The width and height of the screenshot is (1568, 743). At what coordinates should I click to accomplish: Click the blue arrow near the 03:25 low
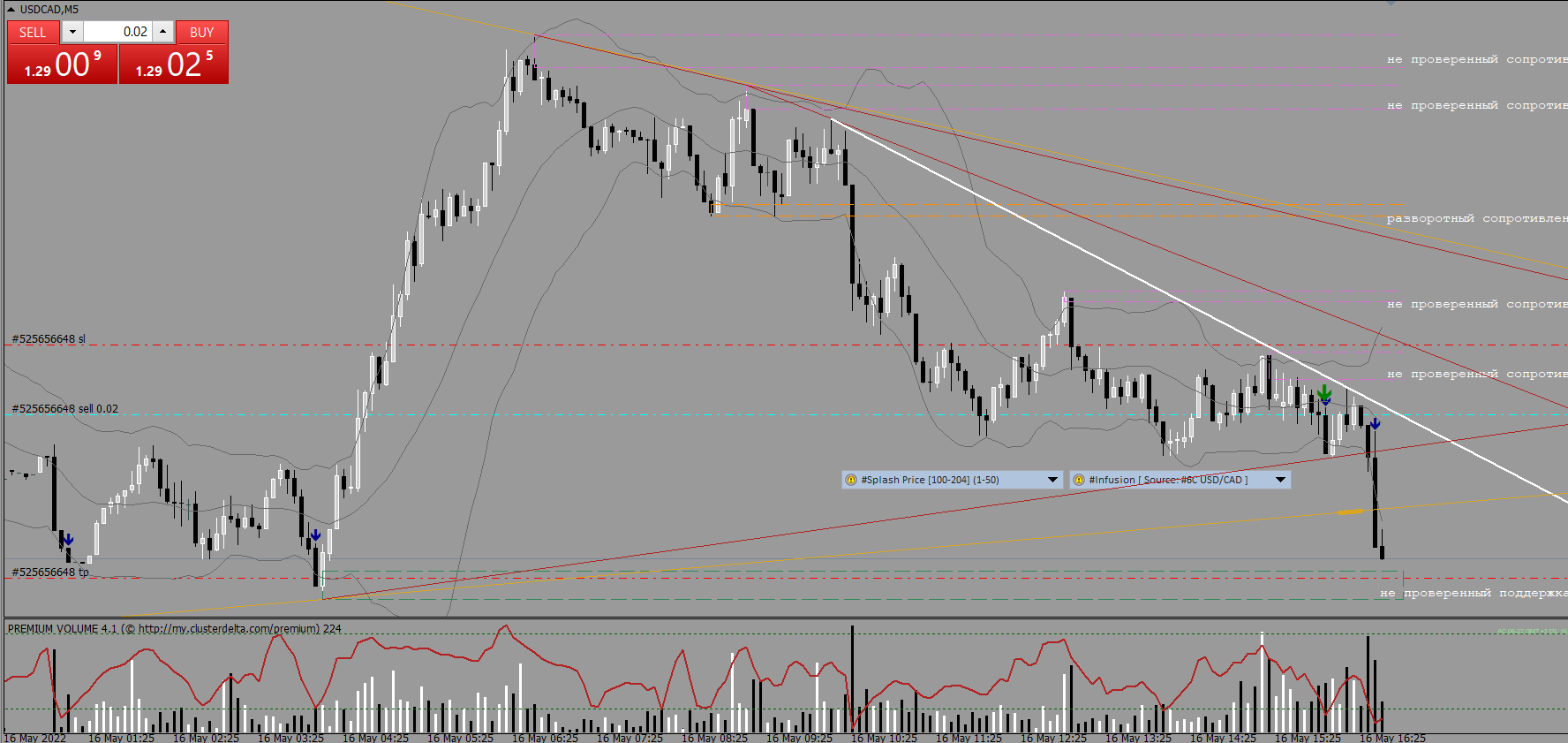[315, 535]
